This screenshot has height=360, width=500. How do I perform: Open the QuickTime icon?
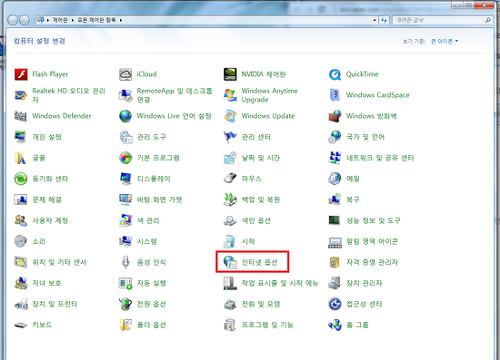335,74
